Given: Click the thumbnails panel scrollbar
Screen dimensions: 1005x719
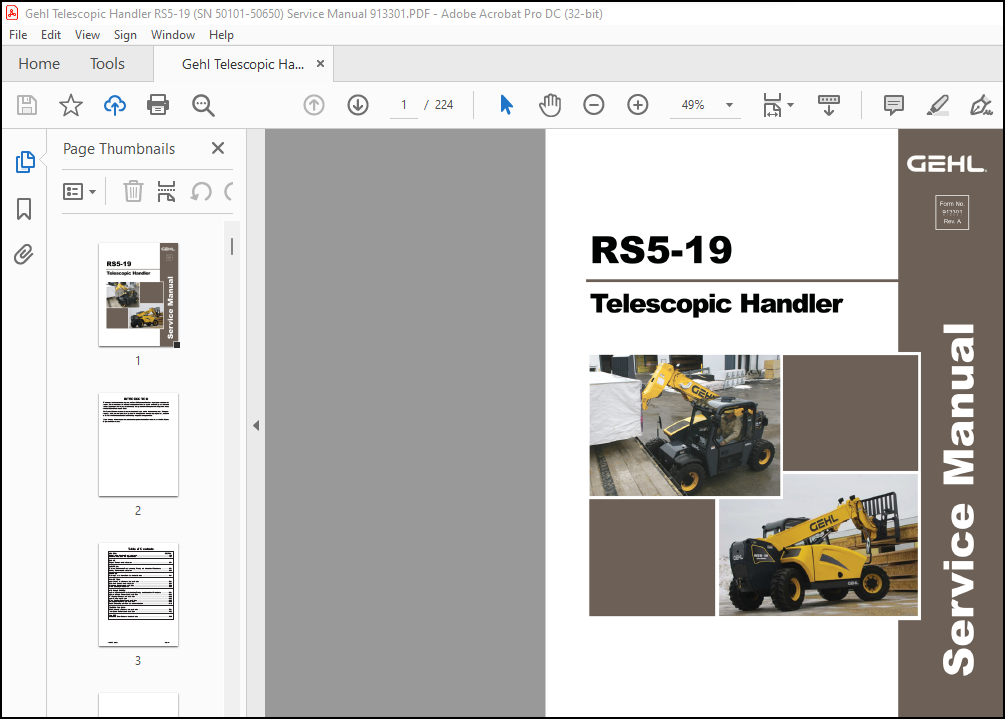Looking at the screenshot, I should 231,246.
